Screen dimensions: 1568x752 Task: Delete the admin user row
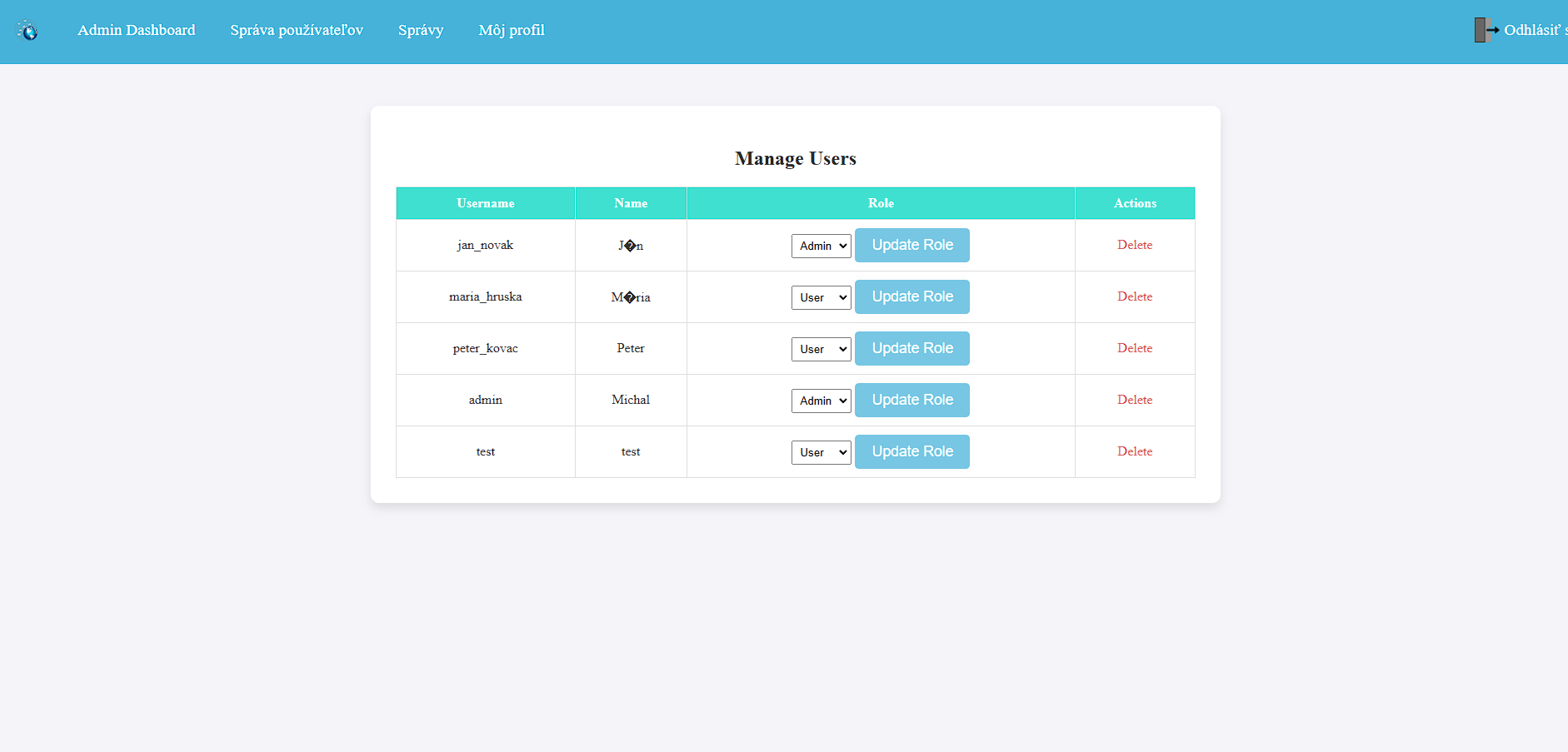(1135, 400)
